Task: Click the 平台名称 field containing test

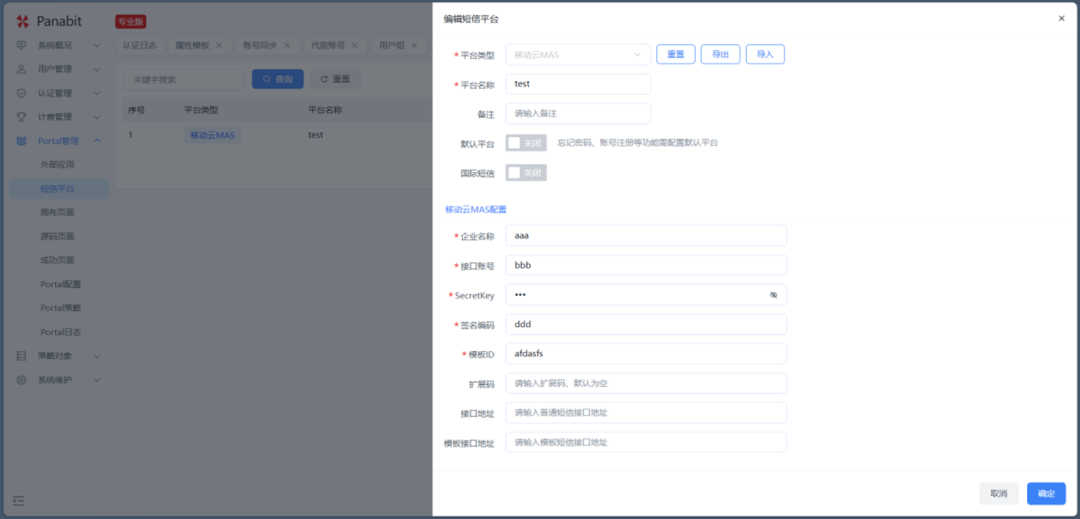Action: [578, 84]
